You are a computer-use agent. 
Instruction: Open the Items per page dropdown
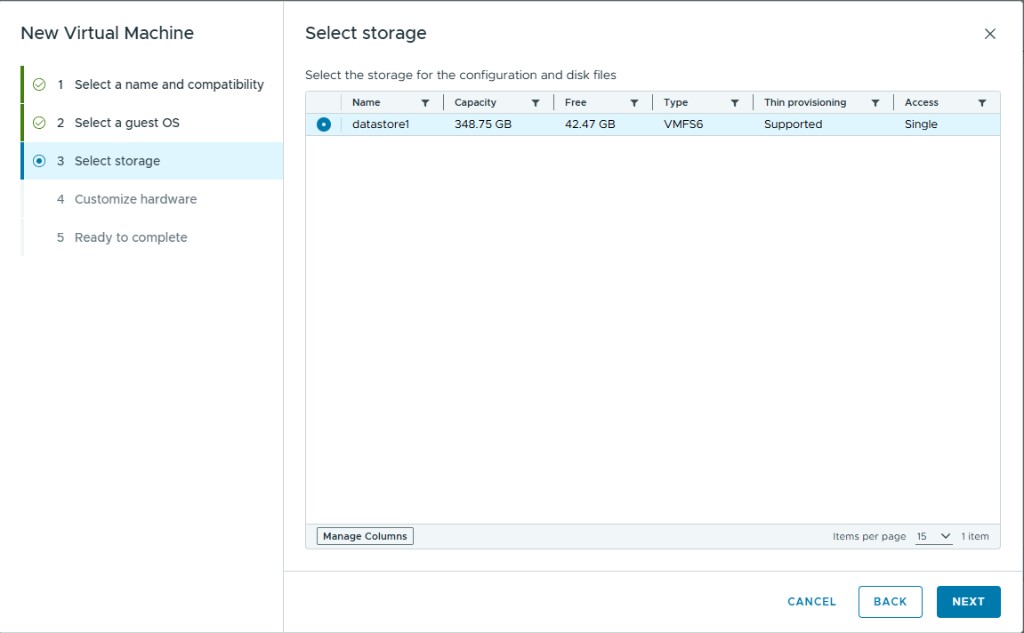tap(933, 536)
